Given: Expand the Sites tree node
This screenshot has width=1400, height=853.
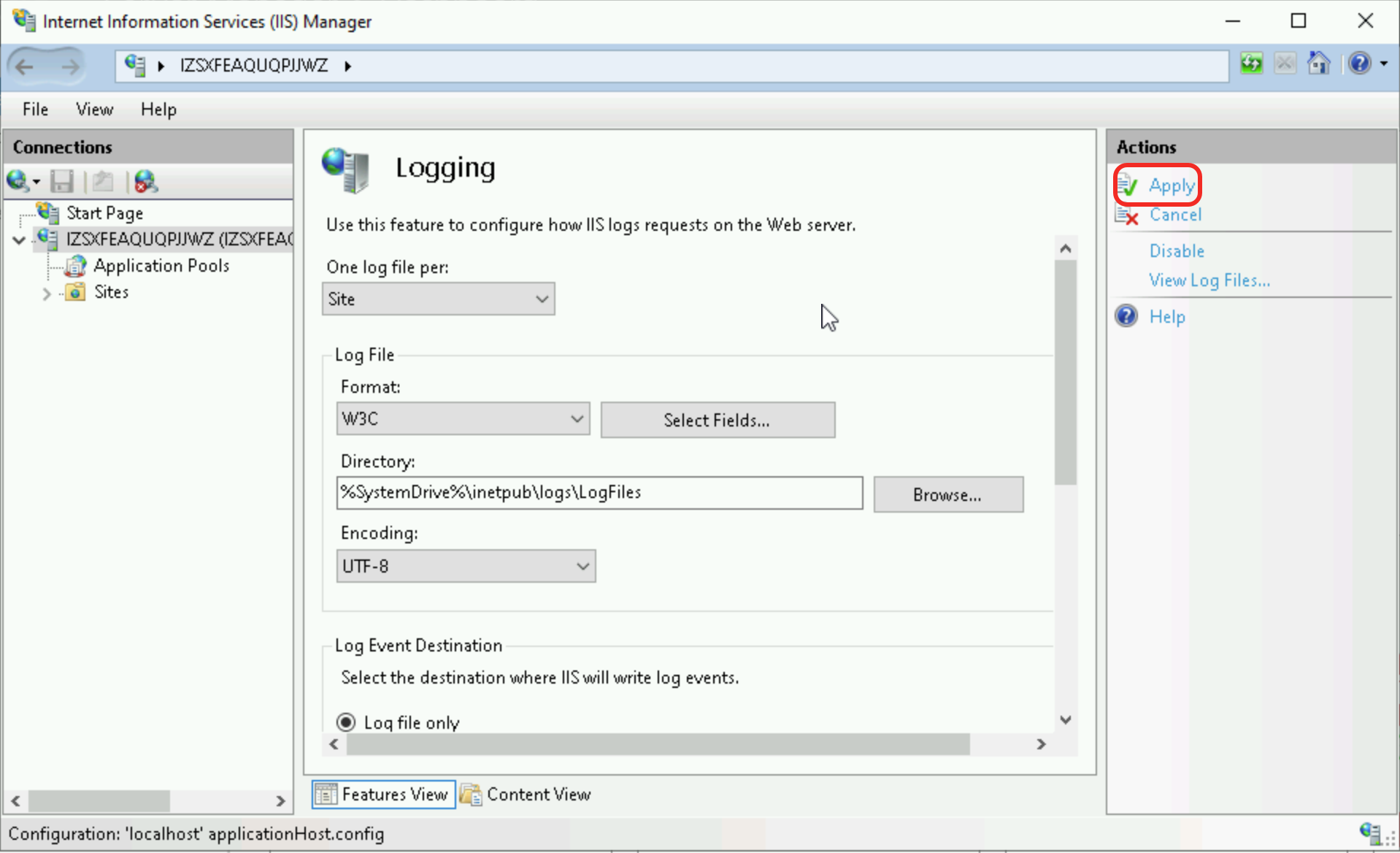Looking at the screenshot, I should point(47,294).
